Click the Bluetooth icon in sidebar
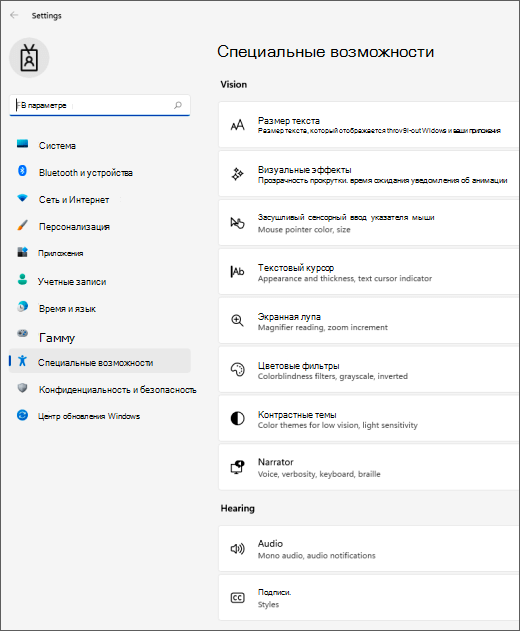This screenshot has height=631, width=520. 23,171
